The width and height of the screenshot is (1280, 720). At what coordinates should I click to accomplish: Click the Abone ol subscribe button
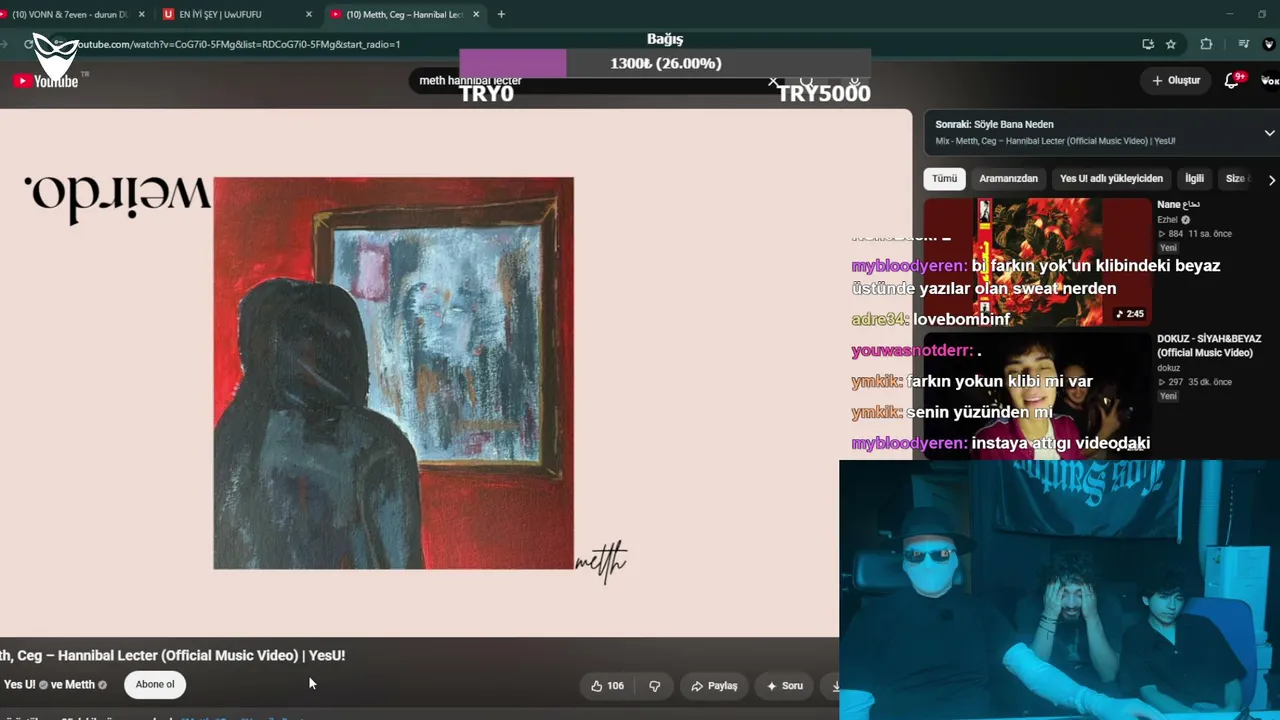(155, 685)
